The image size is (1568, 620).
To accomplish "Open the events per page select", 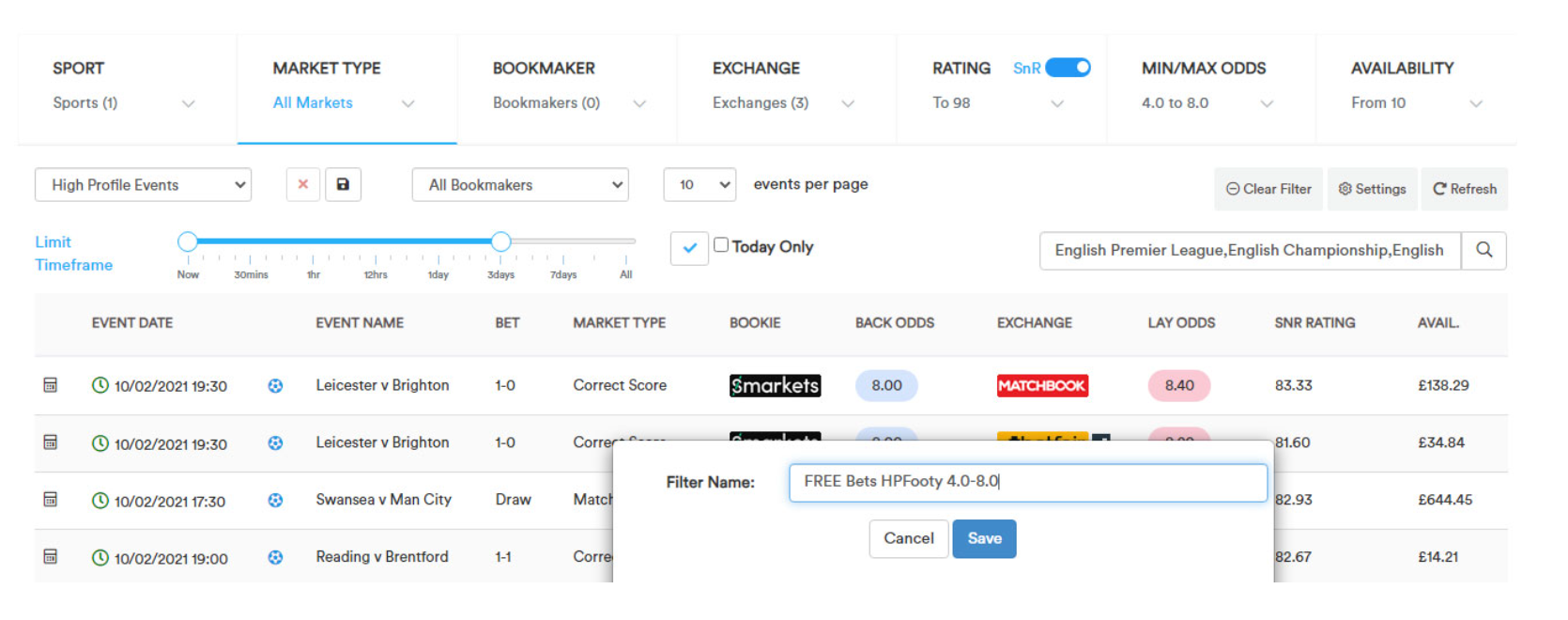I will (699, 185).
